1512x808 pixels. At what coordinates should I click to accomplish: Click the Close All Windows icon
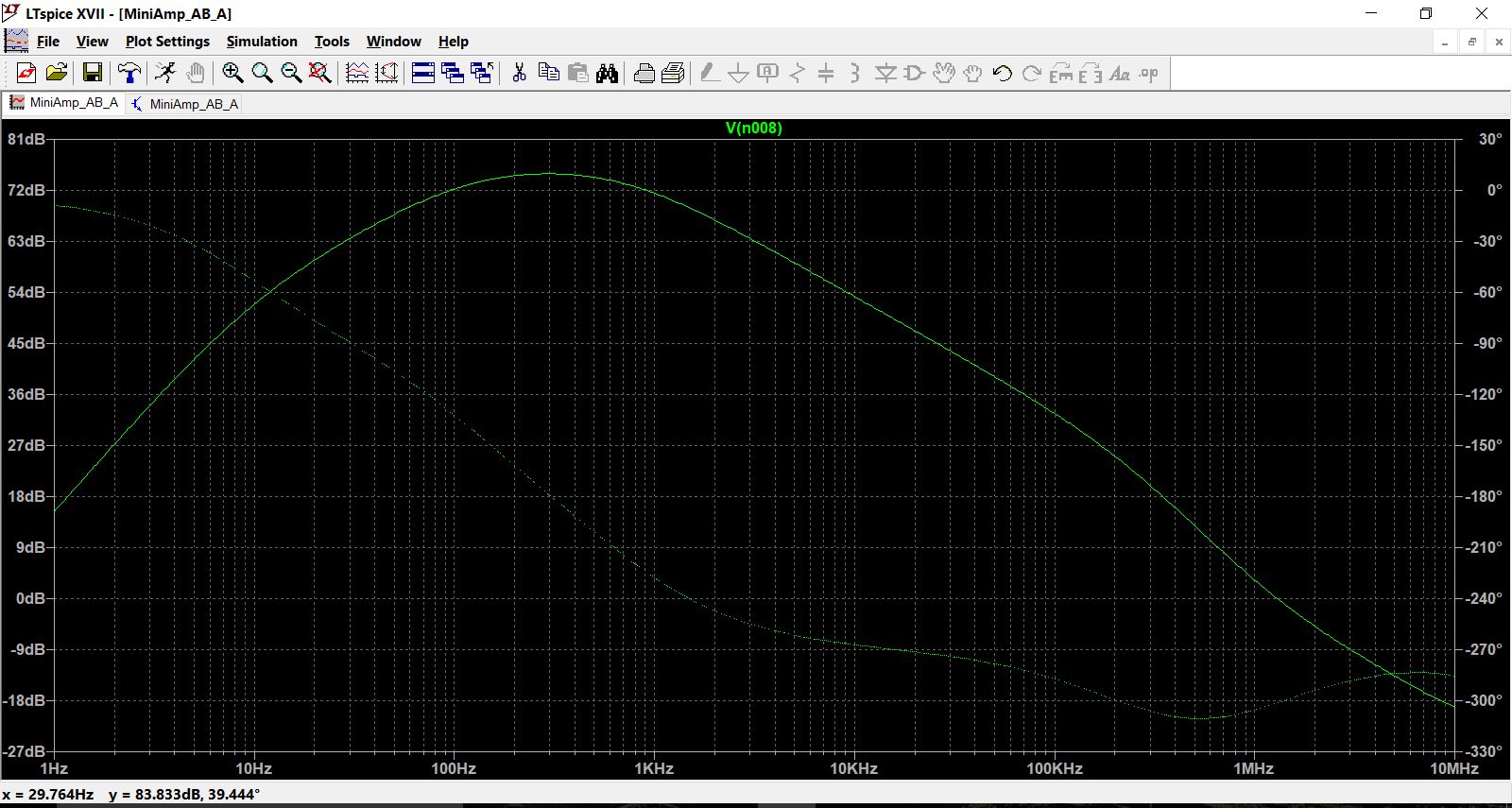pos(482,73)
